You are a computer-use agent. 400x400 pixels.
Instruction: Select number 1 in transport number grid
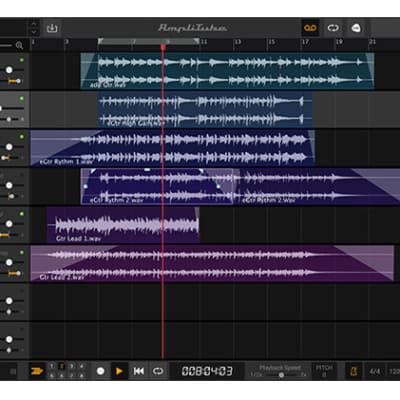point(52,366)
